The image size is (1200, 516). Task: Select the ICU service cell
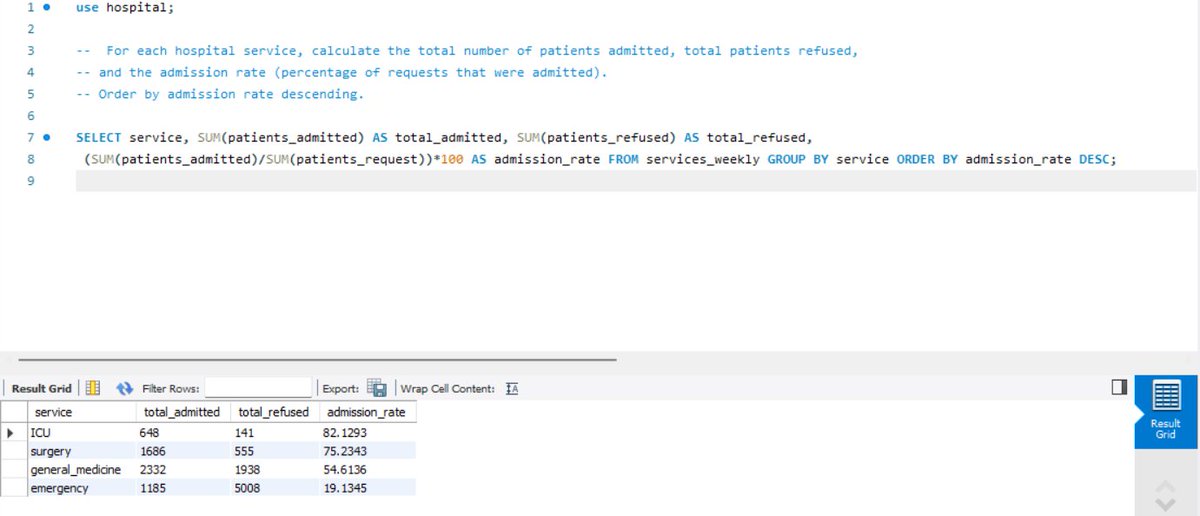tap(81, 433)
